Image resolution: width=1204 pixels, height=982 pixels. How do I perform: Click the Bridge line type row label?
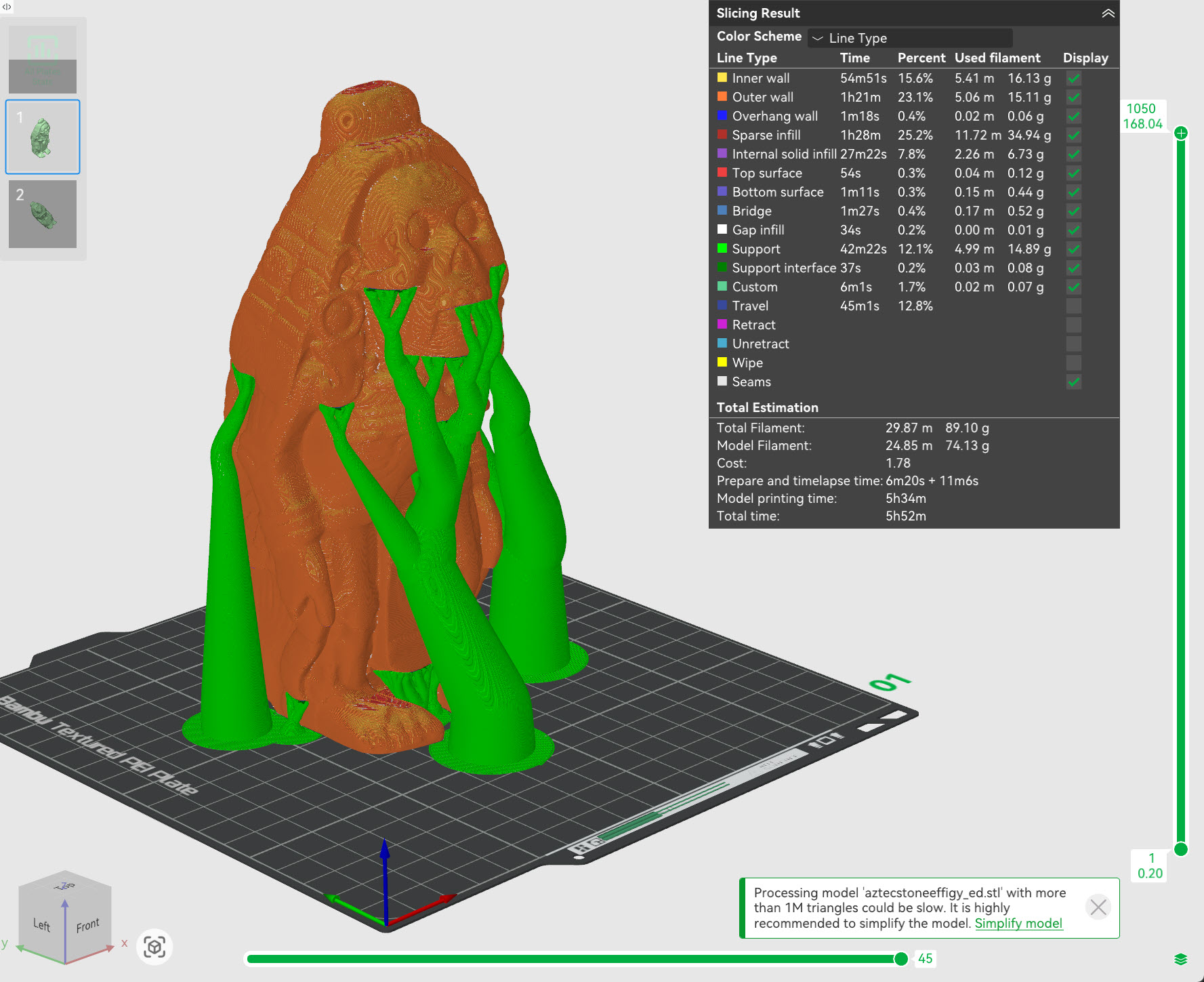[x=751, y=211]
